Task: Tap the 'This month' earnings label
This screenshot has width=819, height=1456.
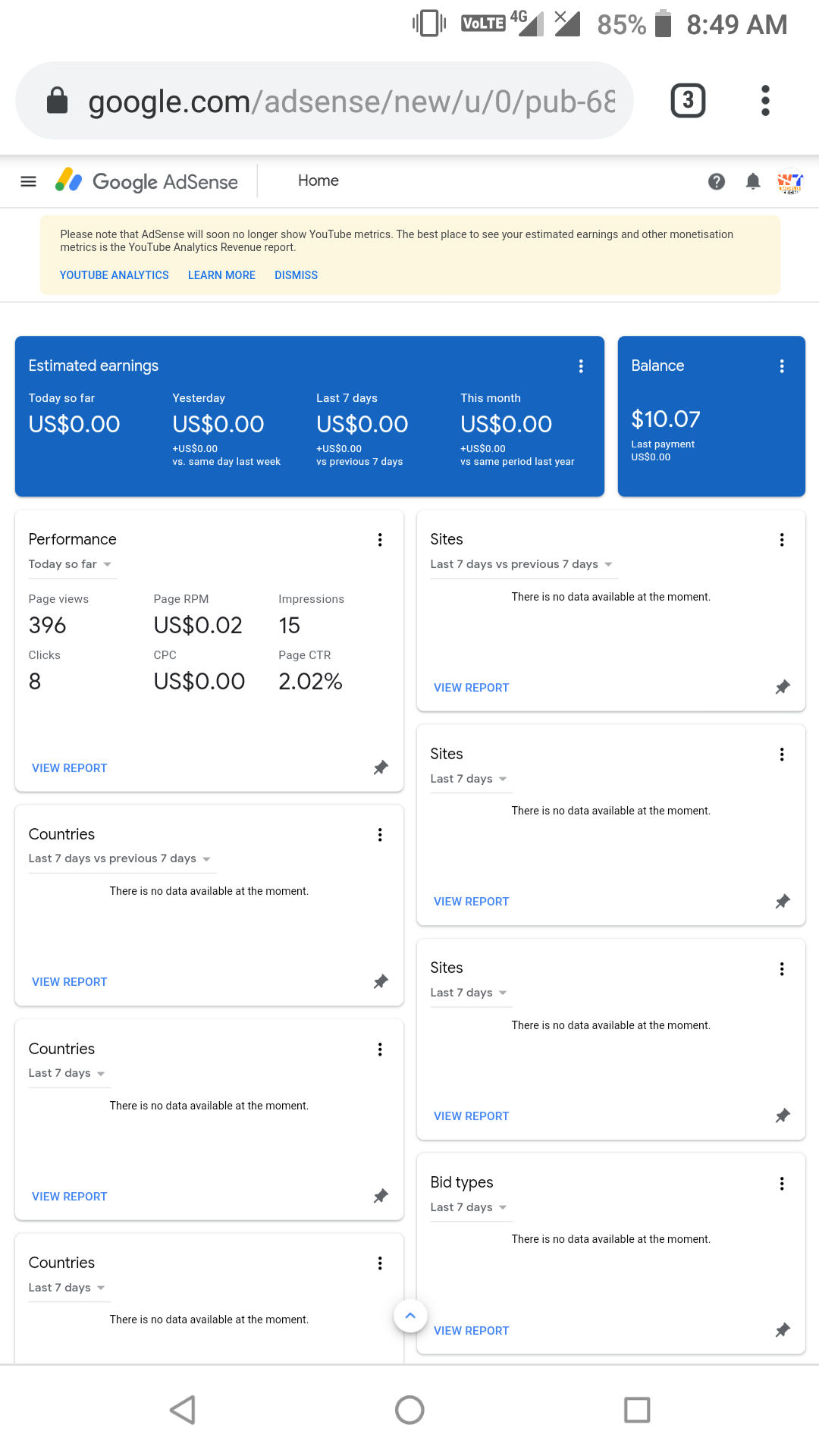Action: (x=491, y=398)
